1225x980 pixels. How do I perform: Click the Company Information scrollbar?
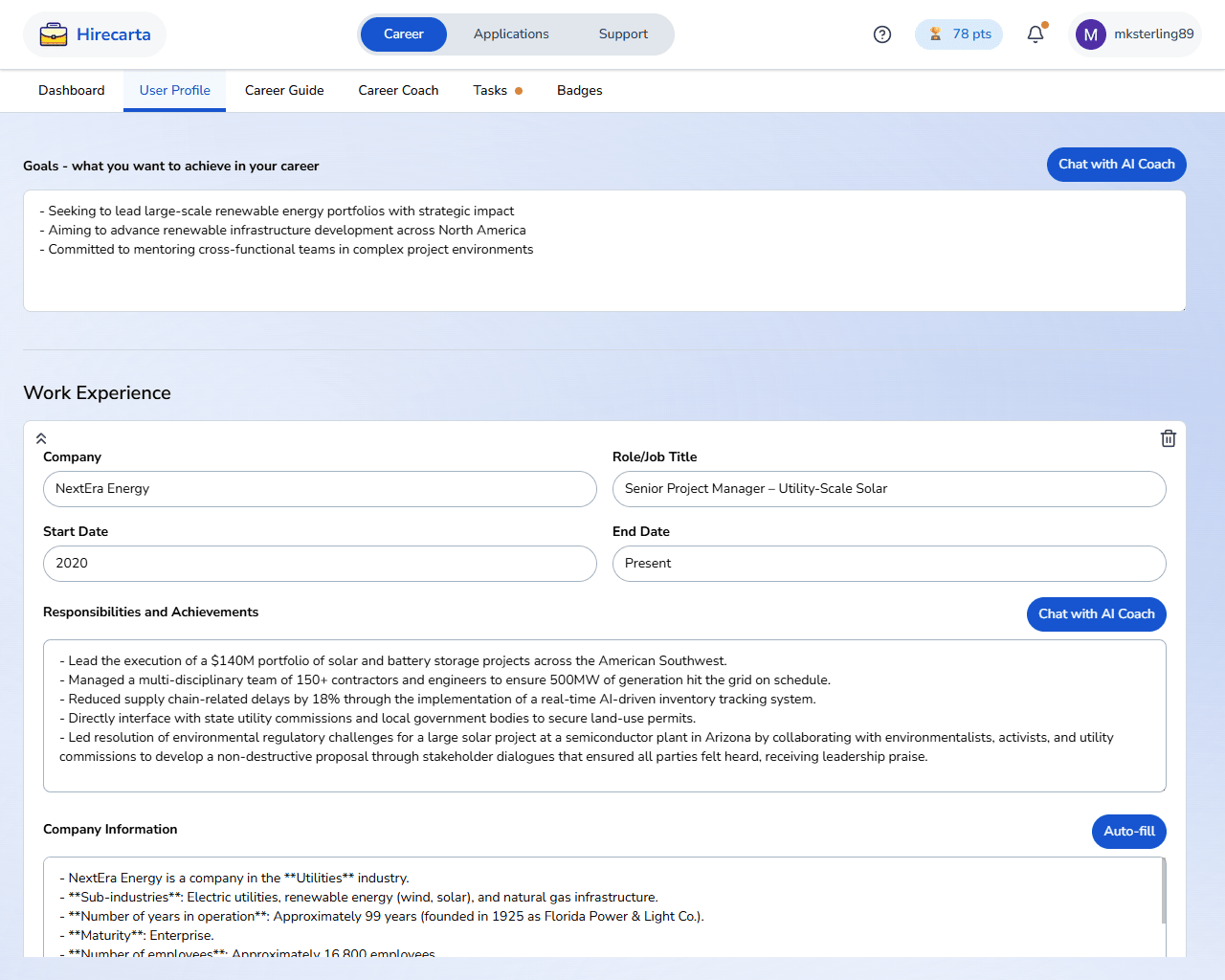(x=1163, y=892)
